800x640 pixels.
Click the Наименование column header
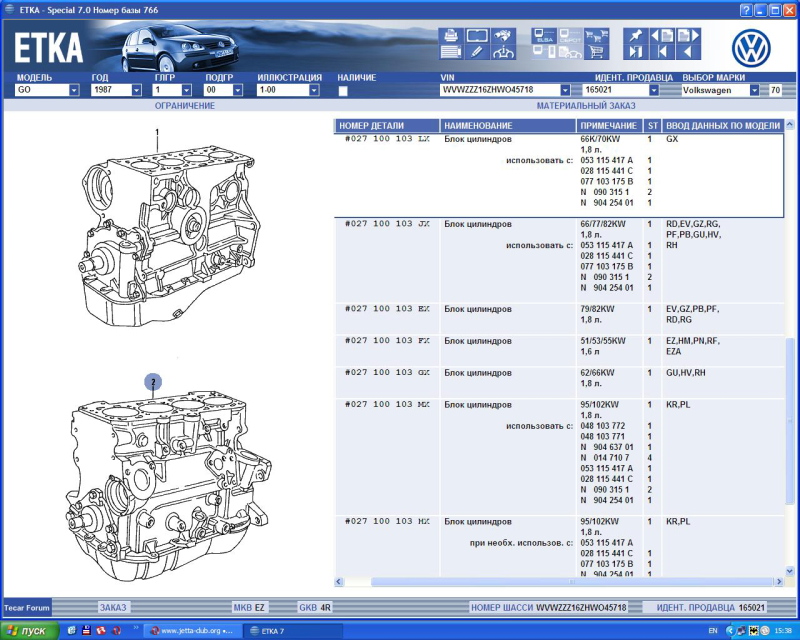click(508, 126)
